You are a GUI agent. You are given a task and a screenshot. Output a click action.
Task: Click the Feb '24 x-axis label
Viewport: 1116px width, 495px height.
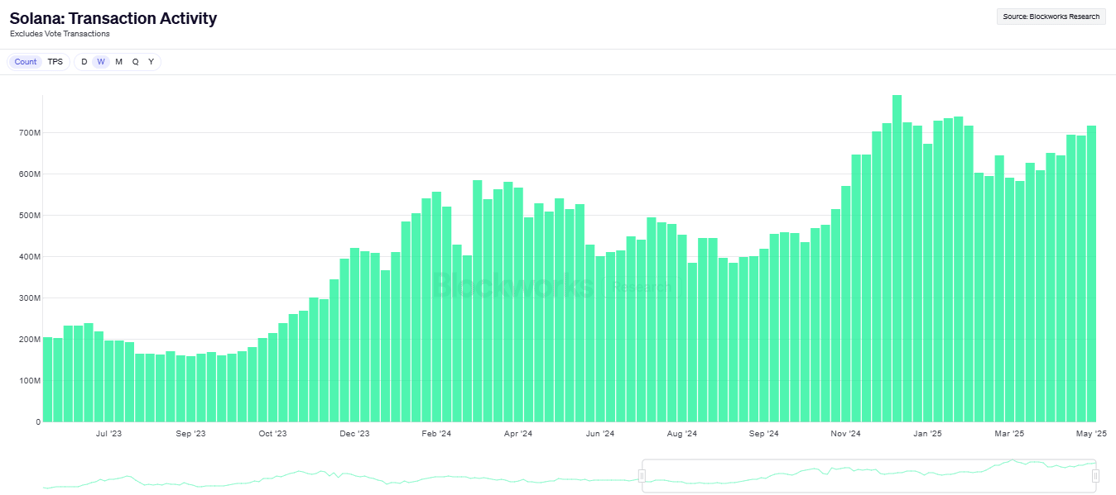point(436,433)
